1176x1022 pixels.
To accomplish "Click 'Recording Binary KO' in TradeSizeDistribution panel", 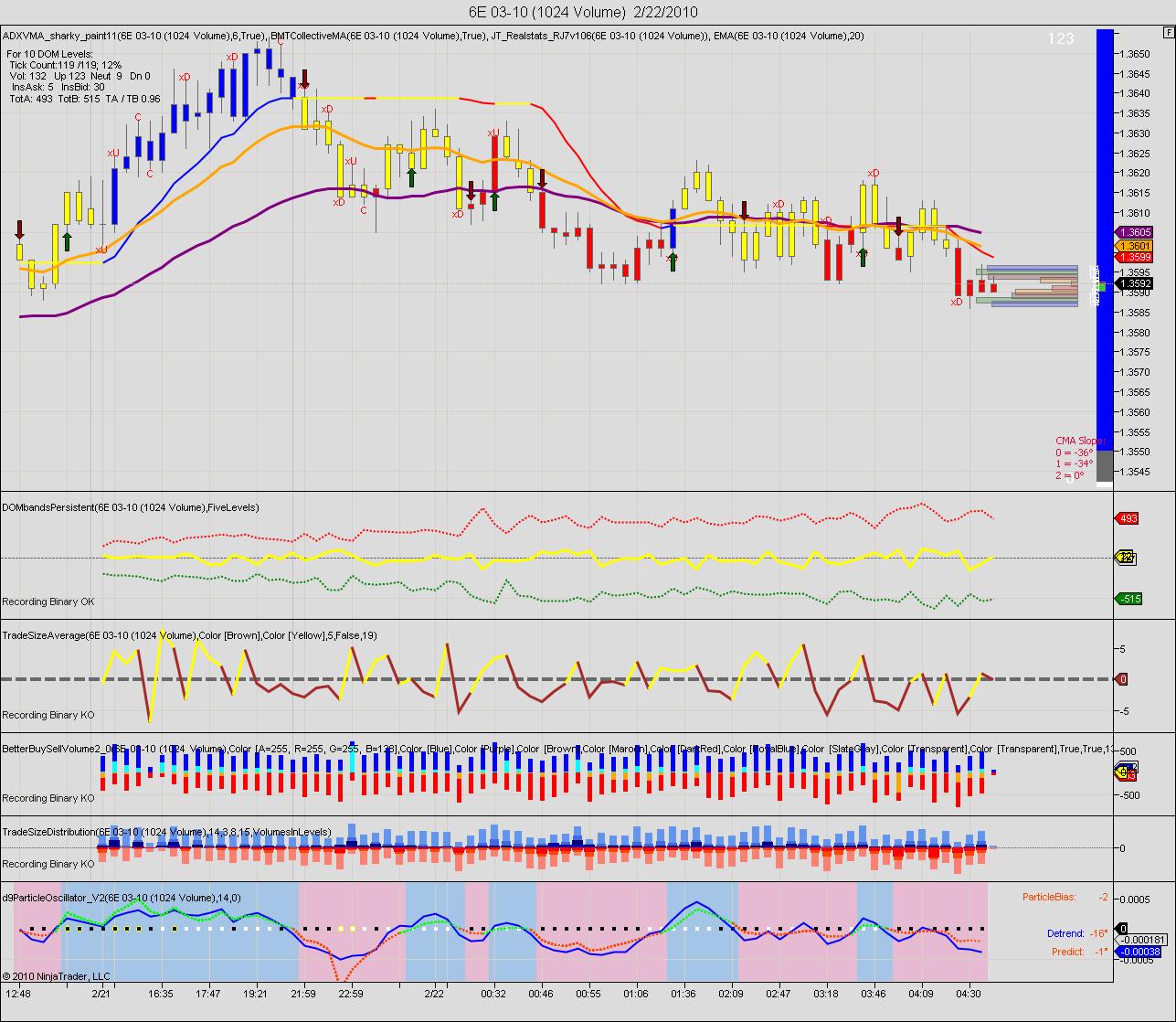I will (x=48, y=864).
